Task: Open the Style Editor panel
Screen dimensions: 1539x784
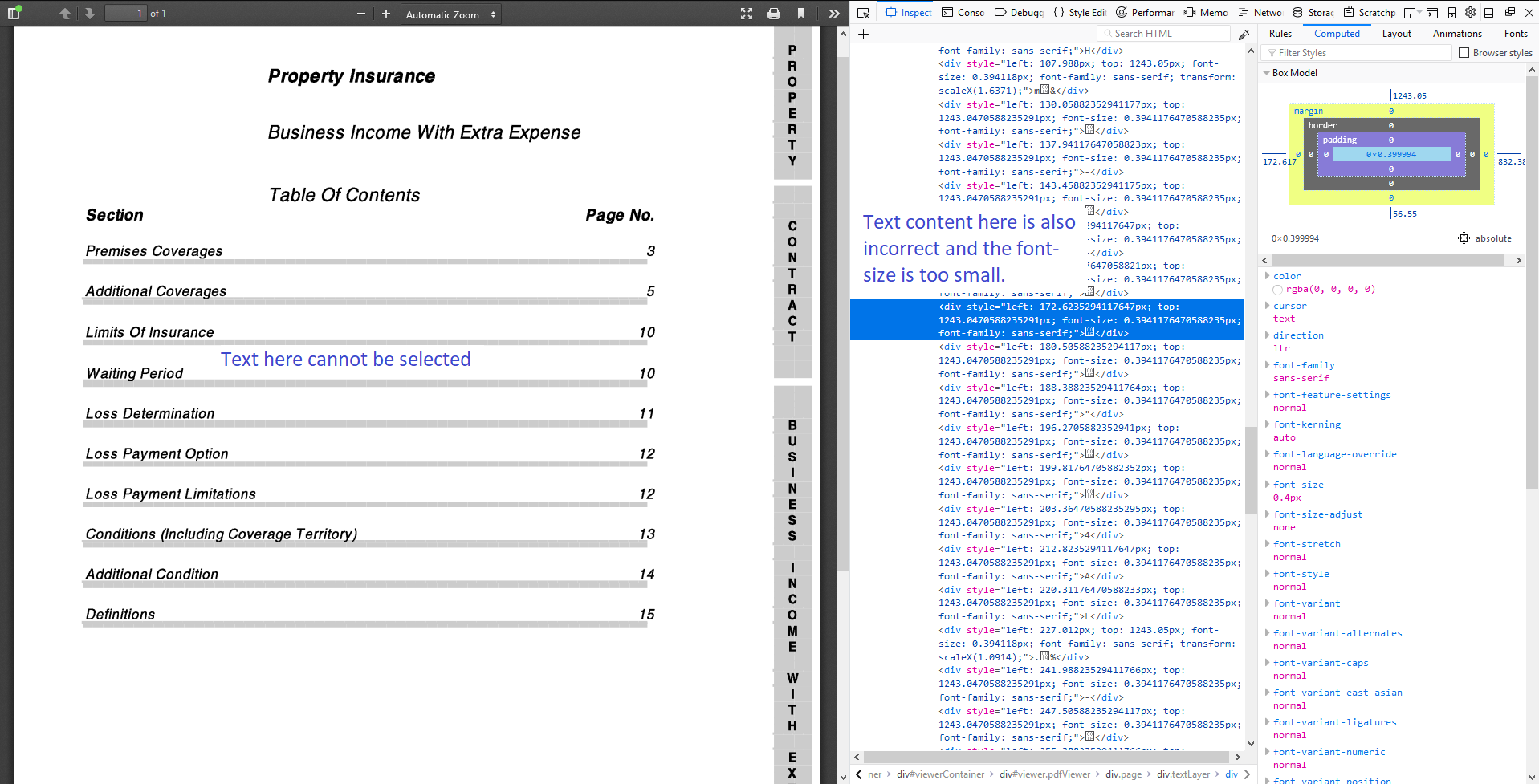Action: pyautogui.click(x=1085, y=12)
